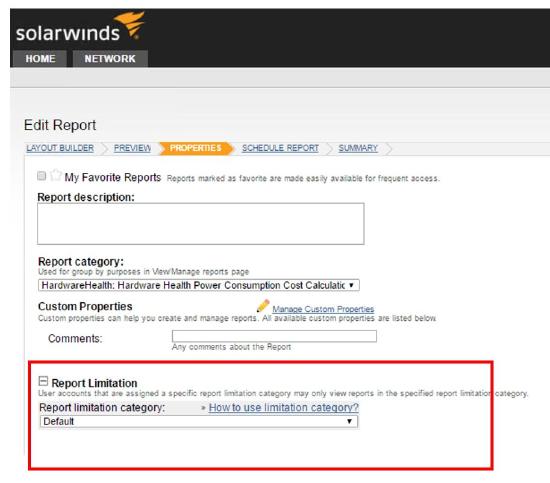Open the HOME menu tab
The width and height of the screenshot is (550, 483).
(x=40, y=59)
